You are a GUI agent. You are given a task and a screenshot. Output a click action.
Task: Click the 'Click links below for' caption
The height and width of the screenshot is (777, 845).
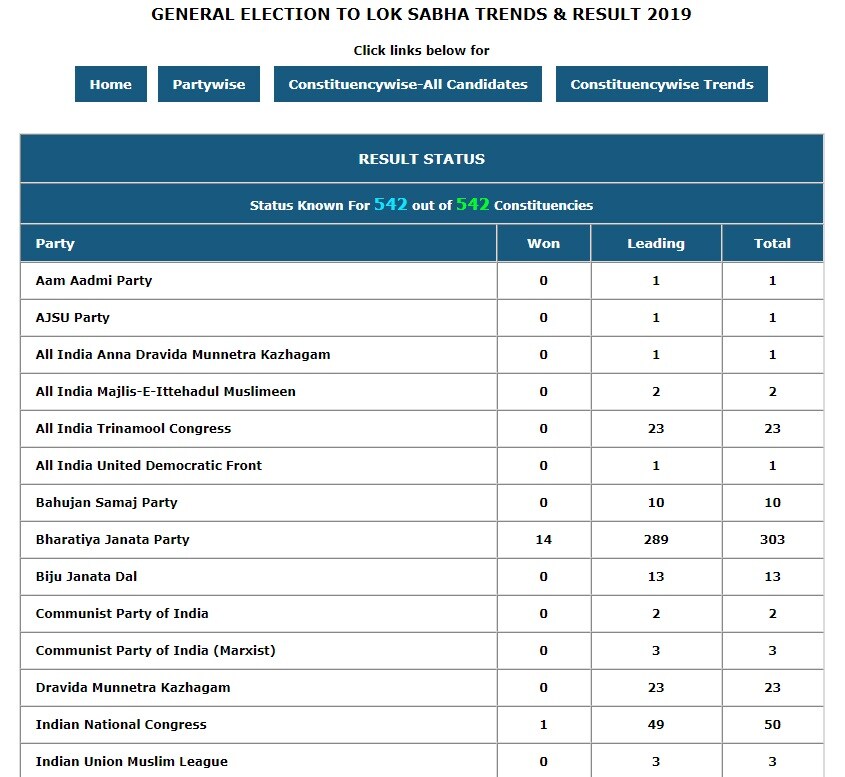click(421, 50)
